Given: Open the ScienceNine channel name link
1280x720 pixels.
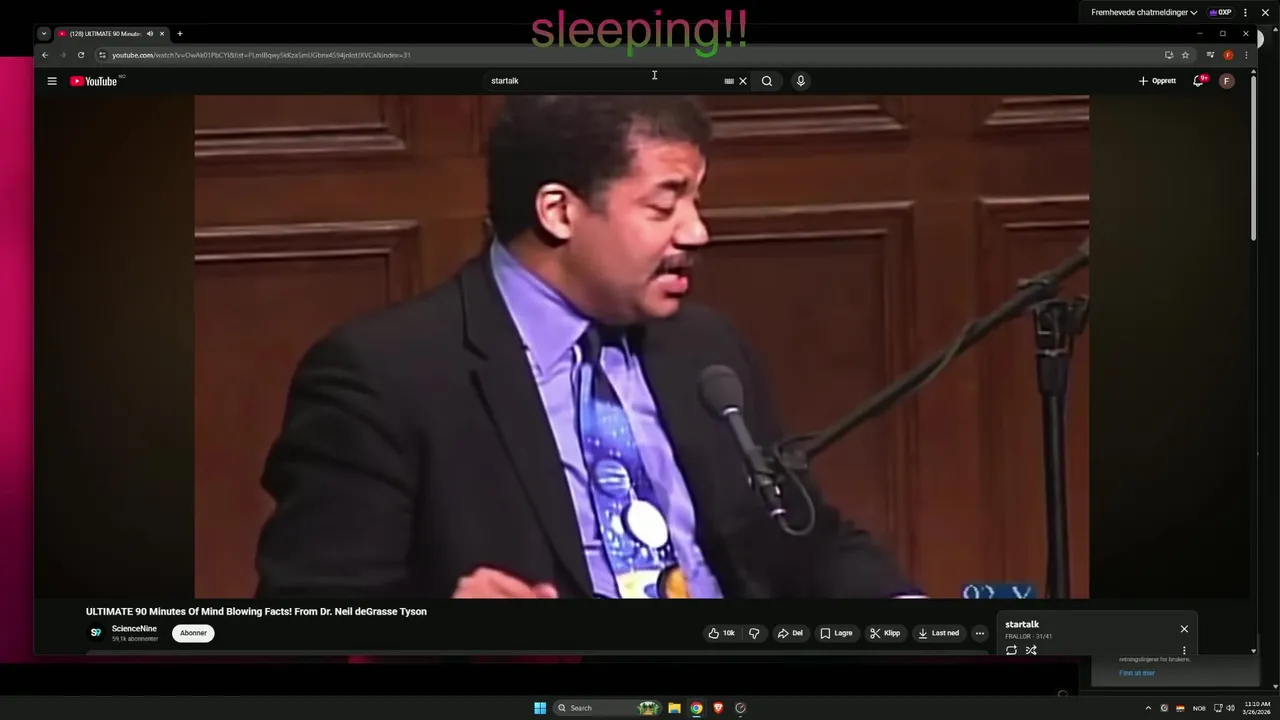Looking at the screenshot, I should pyautogui.click(x=134, y=629).
